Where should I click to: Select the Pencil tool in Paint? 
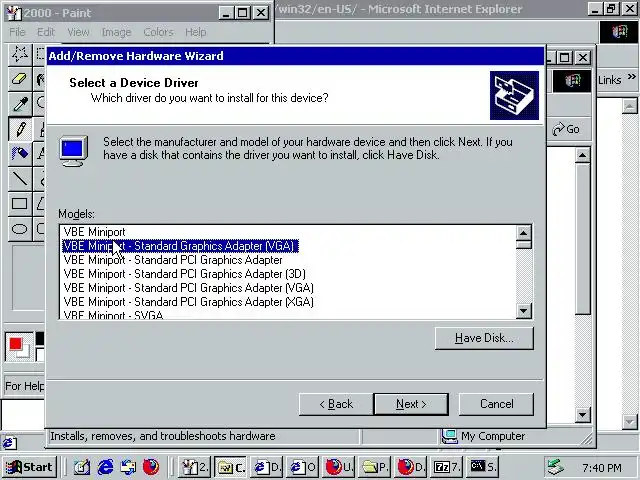pos(20,129)
